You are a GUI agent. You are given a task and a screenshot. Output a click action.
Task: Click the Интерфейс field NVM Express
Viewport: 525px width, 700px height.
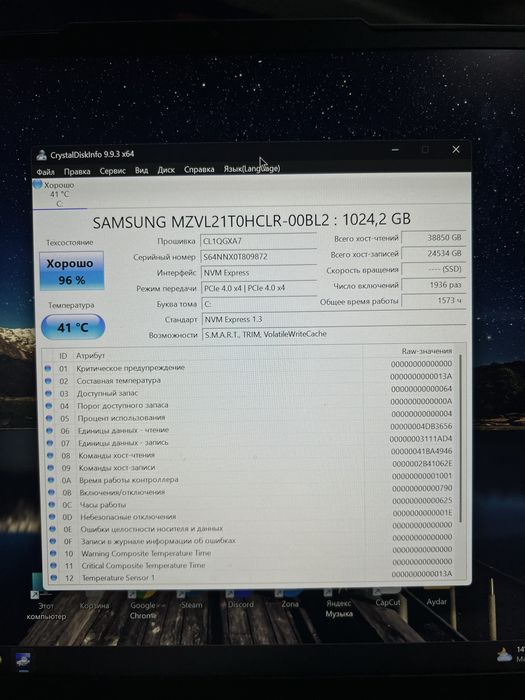point(258,273)
